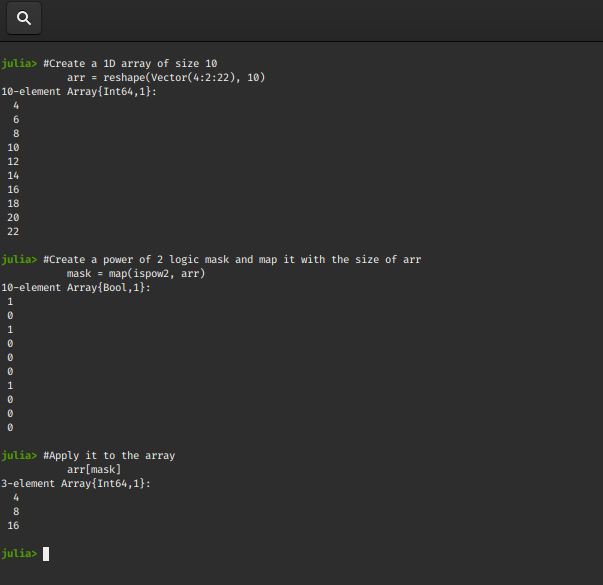Select the "10-element Array{Int64,1}:" output header

tap(79, 91)
